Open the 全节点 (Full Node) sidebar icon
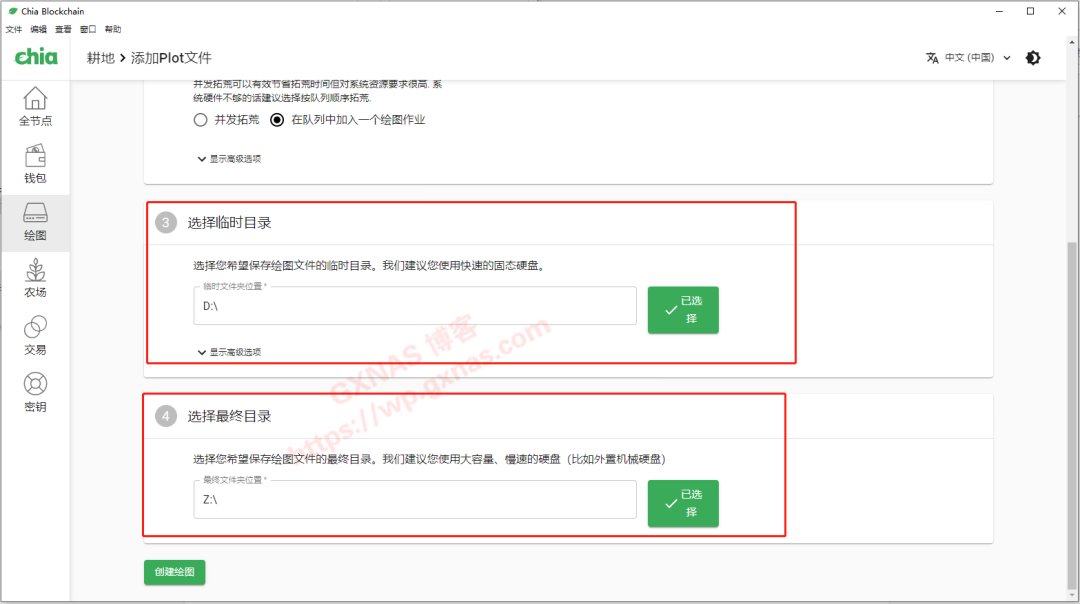The width and height of the screenshot is (1080, 604). 35,107
